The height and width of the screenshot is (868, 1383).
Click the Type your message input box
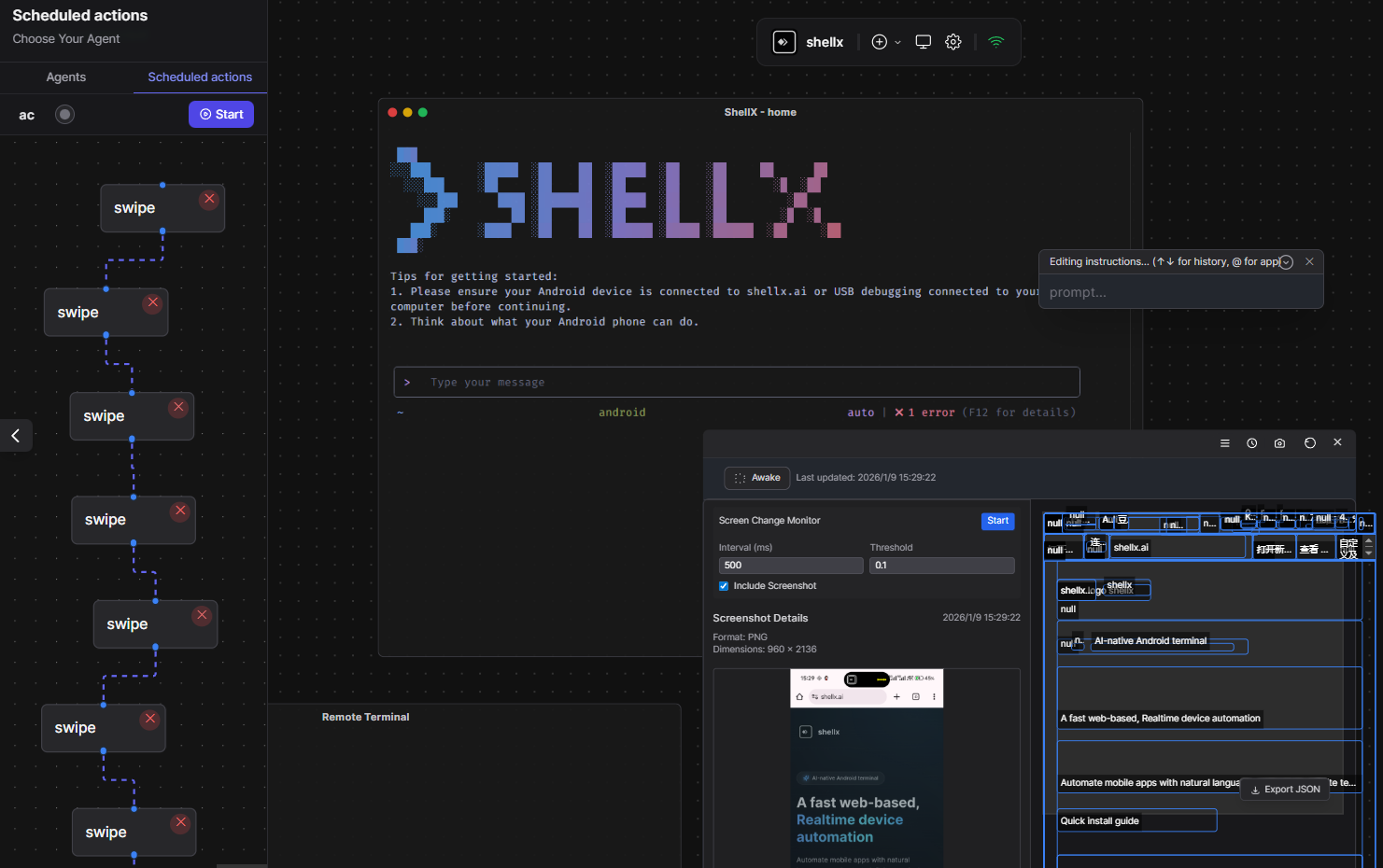click(736, 382)
